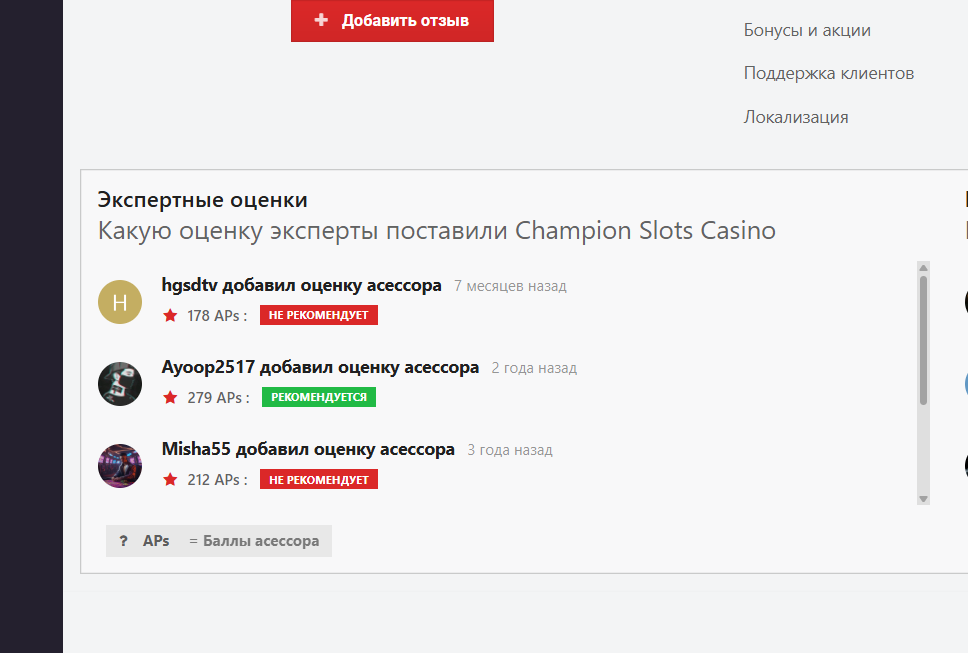Click the Ayoop2517 profile avatar
Image resolution: width=968 pixels, height=653 pixels.
point(120,384)
